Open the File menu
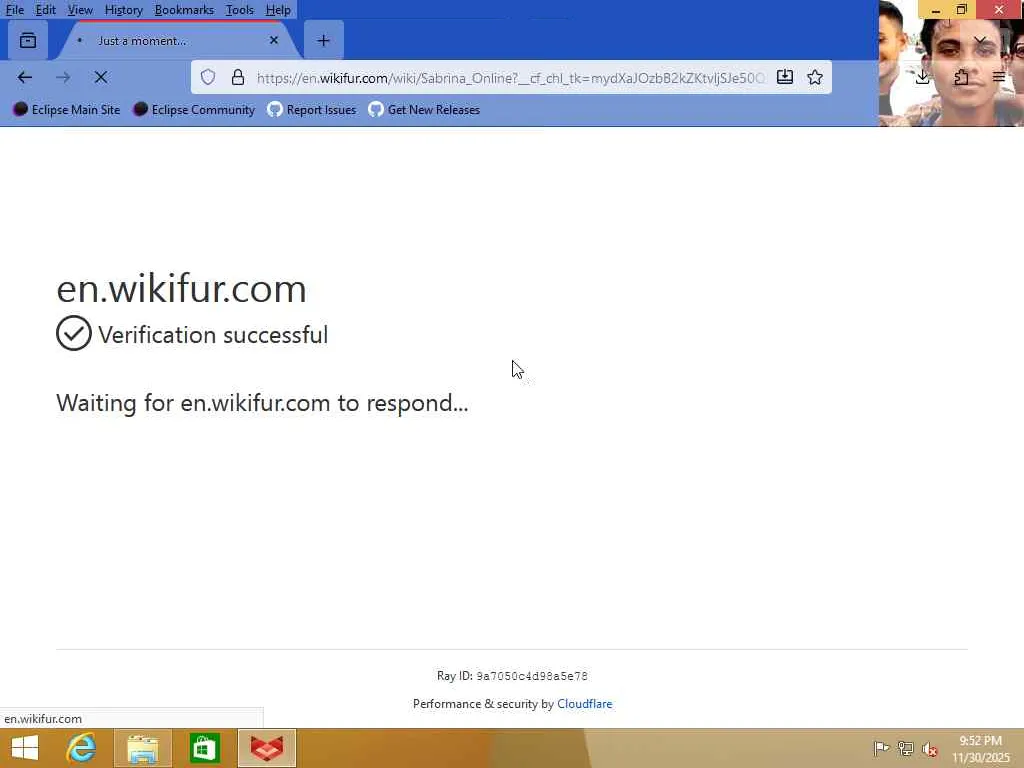 [14, 10]
